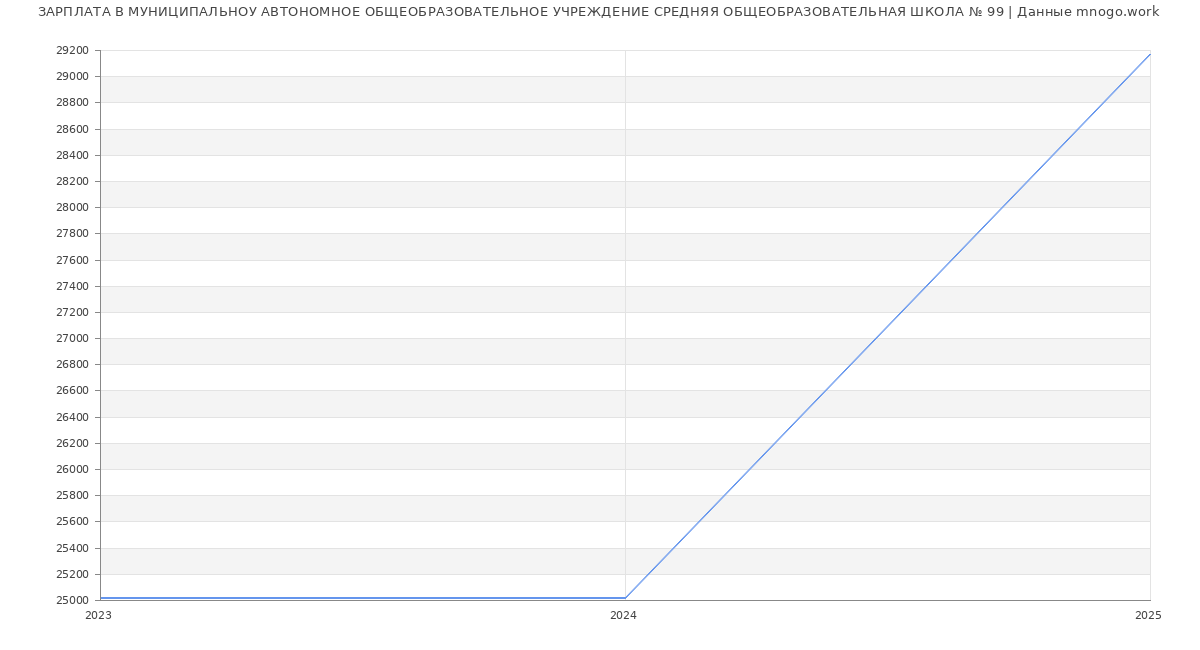This screenshot has height=650, width=1200.
Task: Click the 28000 y-axis label
Action: pos(72,207)
